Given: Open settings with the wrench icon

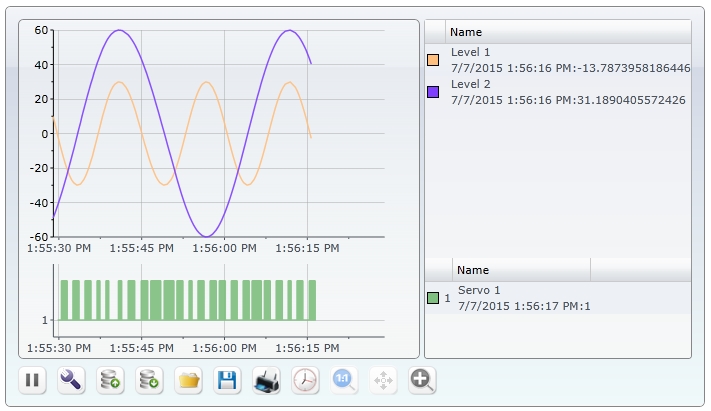Looking at the screenshot, I should pos(71,380).
